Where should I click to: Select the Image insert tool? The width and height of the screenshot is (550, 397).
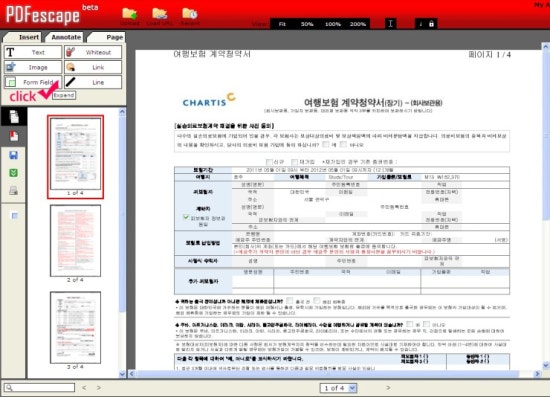pyautogui.click(x=33, y=67)
